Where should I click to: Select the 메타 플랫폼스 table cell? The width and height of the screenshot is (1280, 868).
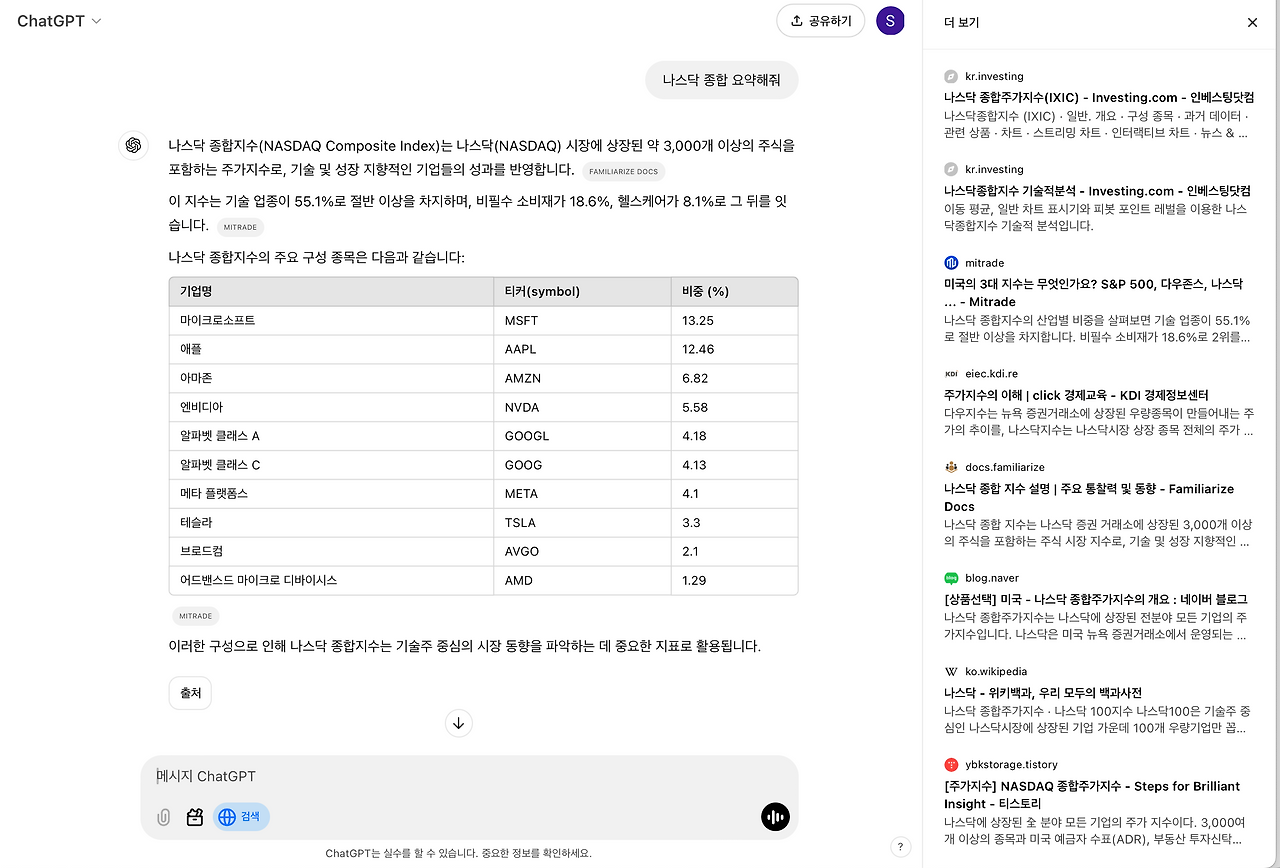[x=332, y=494]
